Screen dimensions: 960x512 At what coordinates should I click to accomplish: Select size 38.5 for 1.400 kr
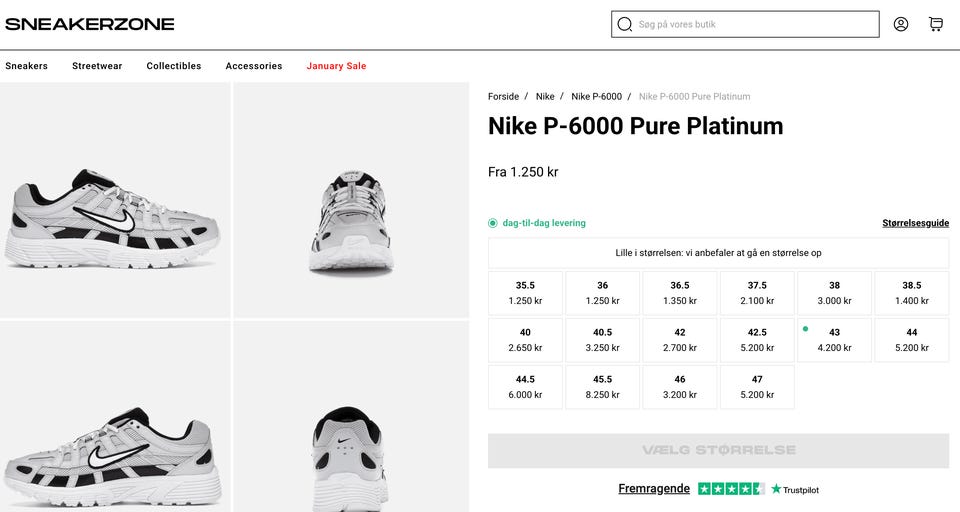pyautogui.click(x=911, y=293)
